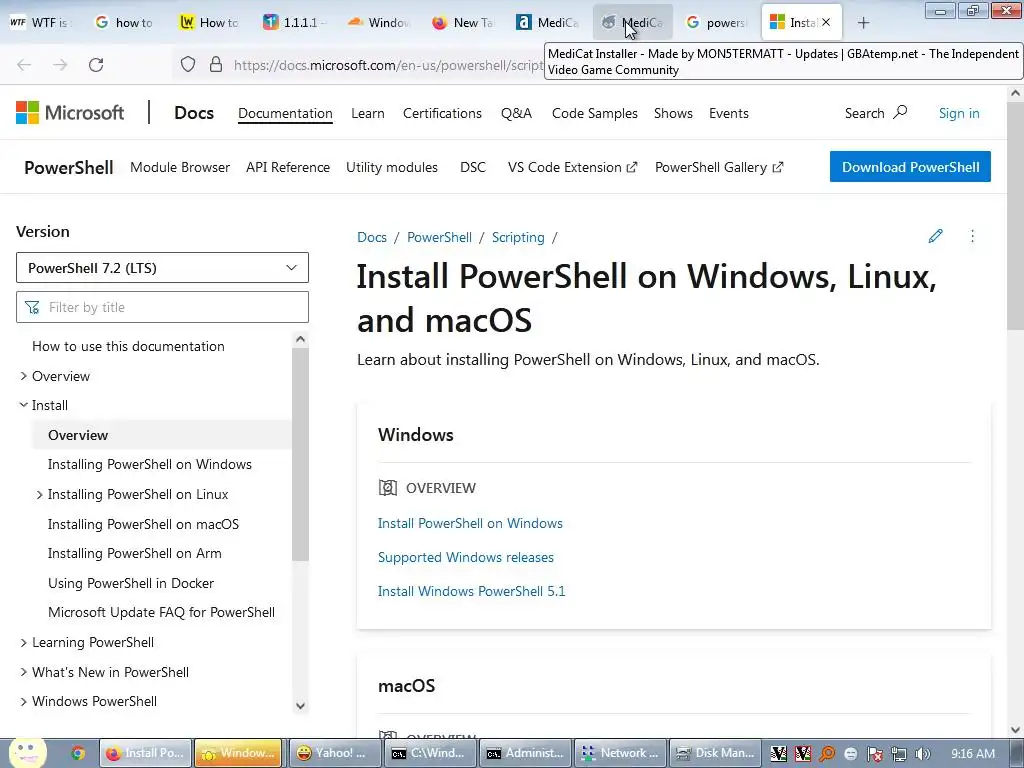Click the Scripting breadcrumb link

518,237
